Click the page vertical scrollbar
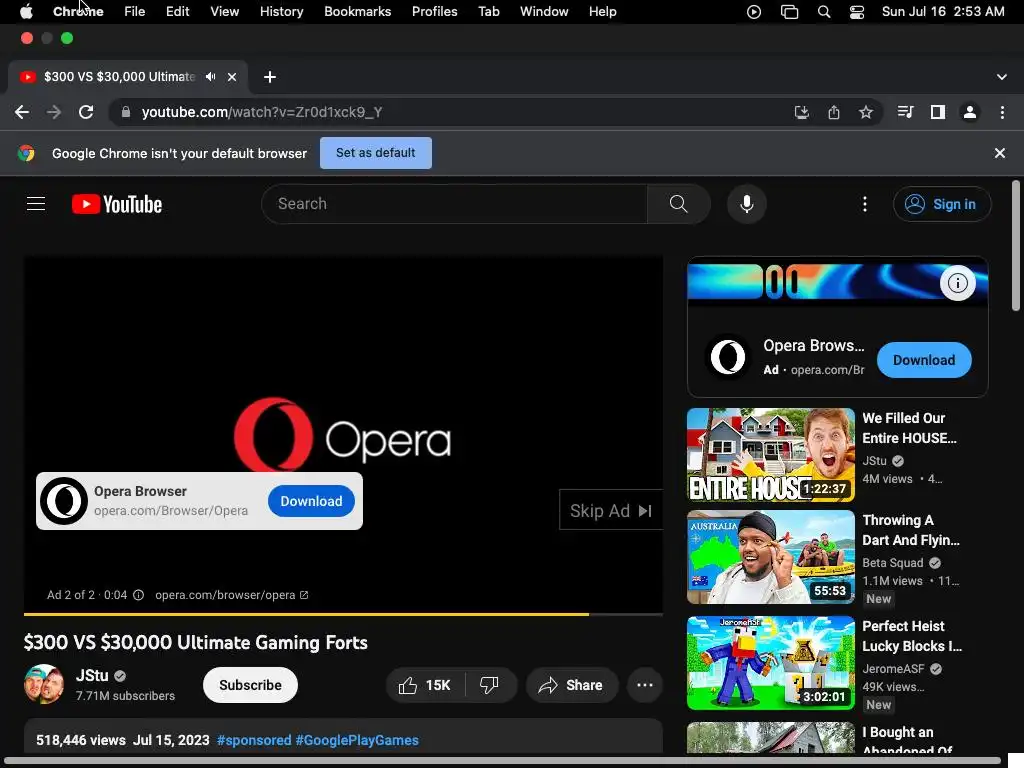This screenshot has height=768, width=1024. click(1015, 246)
